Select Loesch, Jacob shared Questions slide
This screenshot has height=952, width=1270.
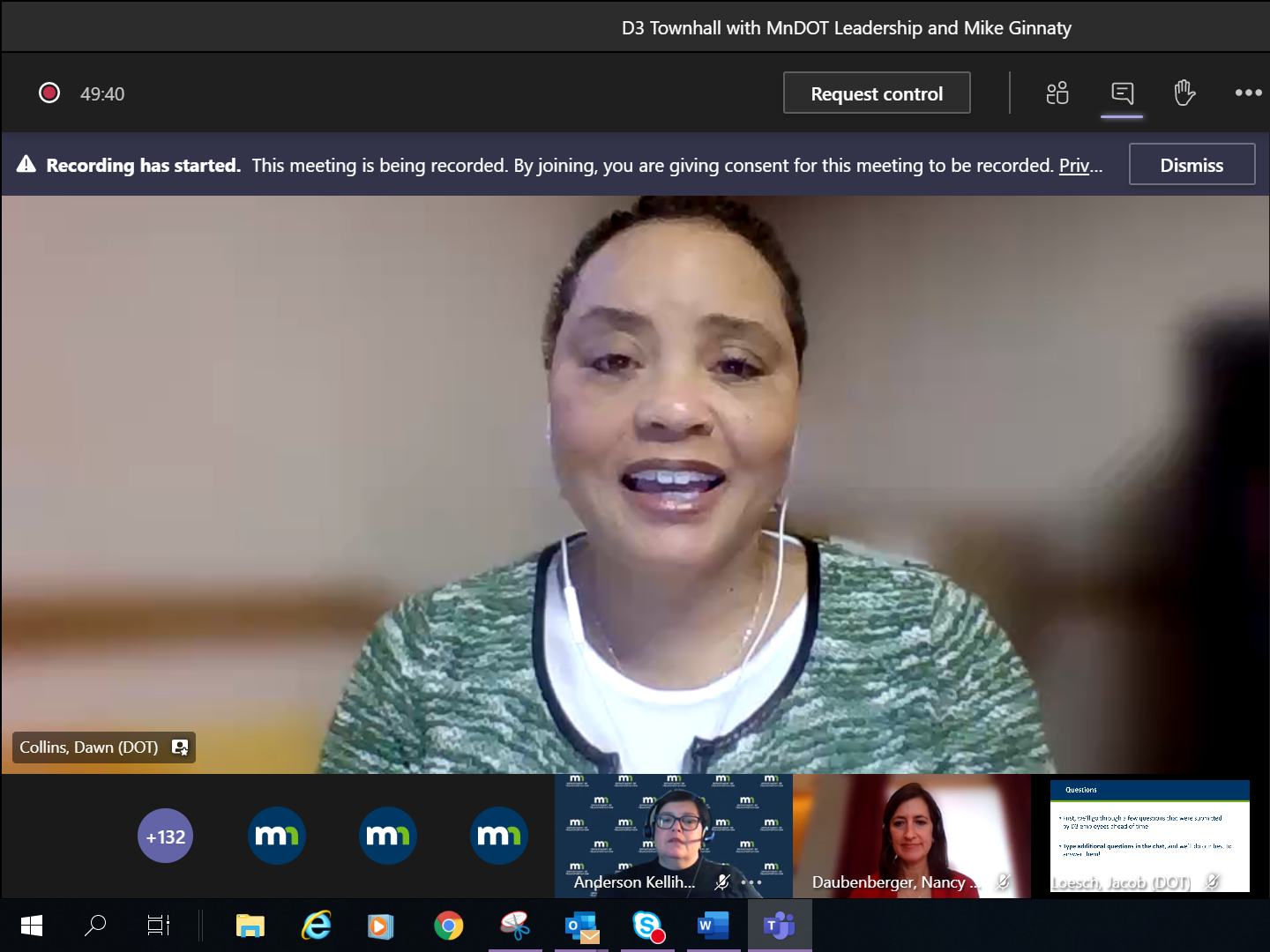[1149, 836]
